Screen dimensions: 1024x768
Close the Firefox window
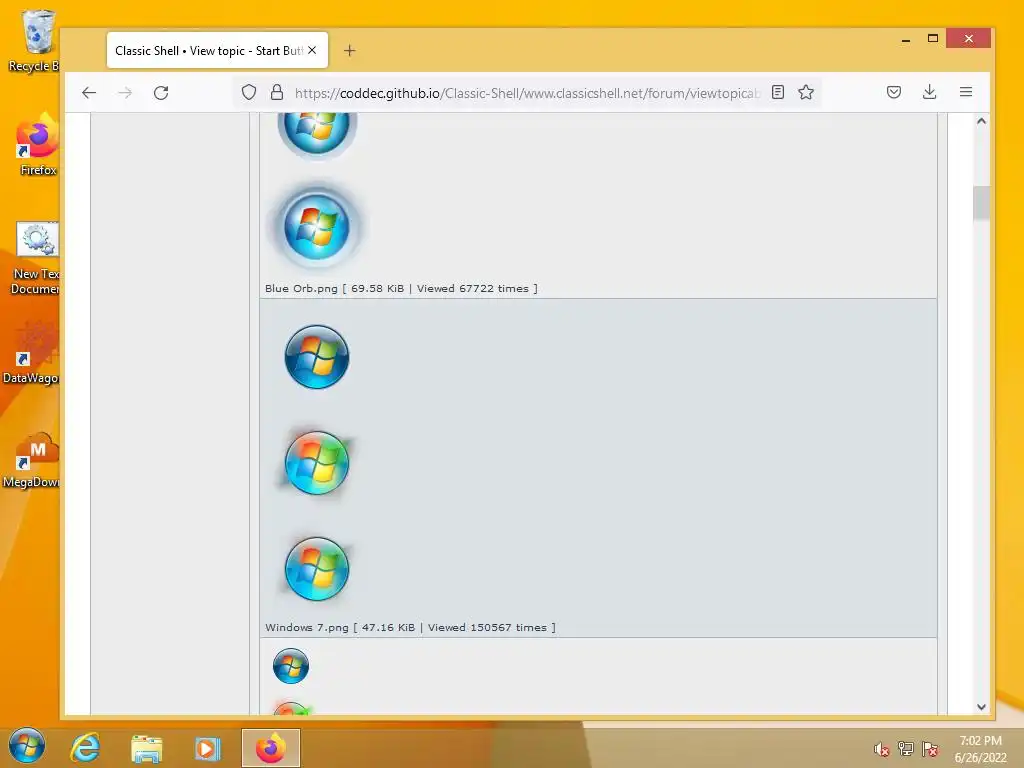pos(968,39)
